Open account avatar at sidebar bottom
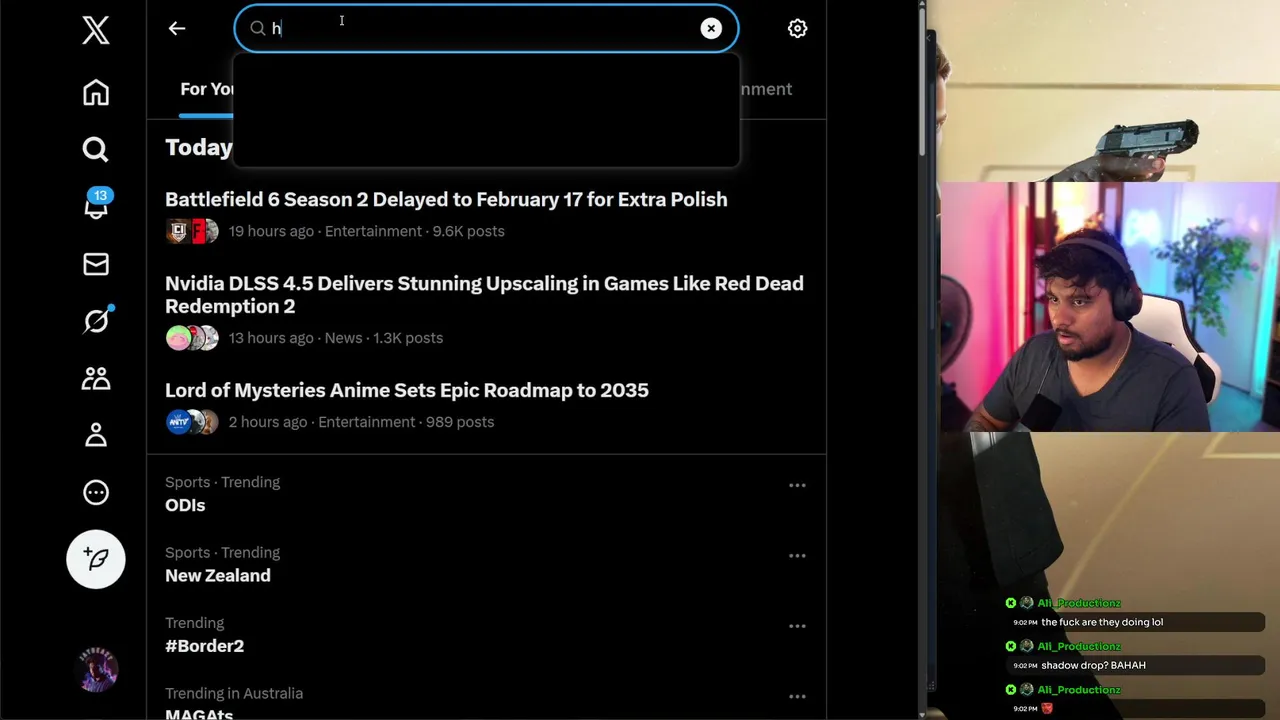Image resolution: width=1280 pixels, height=720 pixels. tap(96, 671)
